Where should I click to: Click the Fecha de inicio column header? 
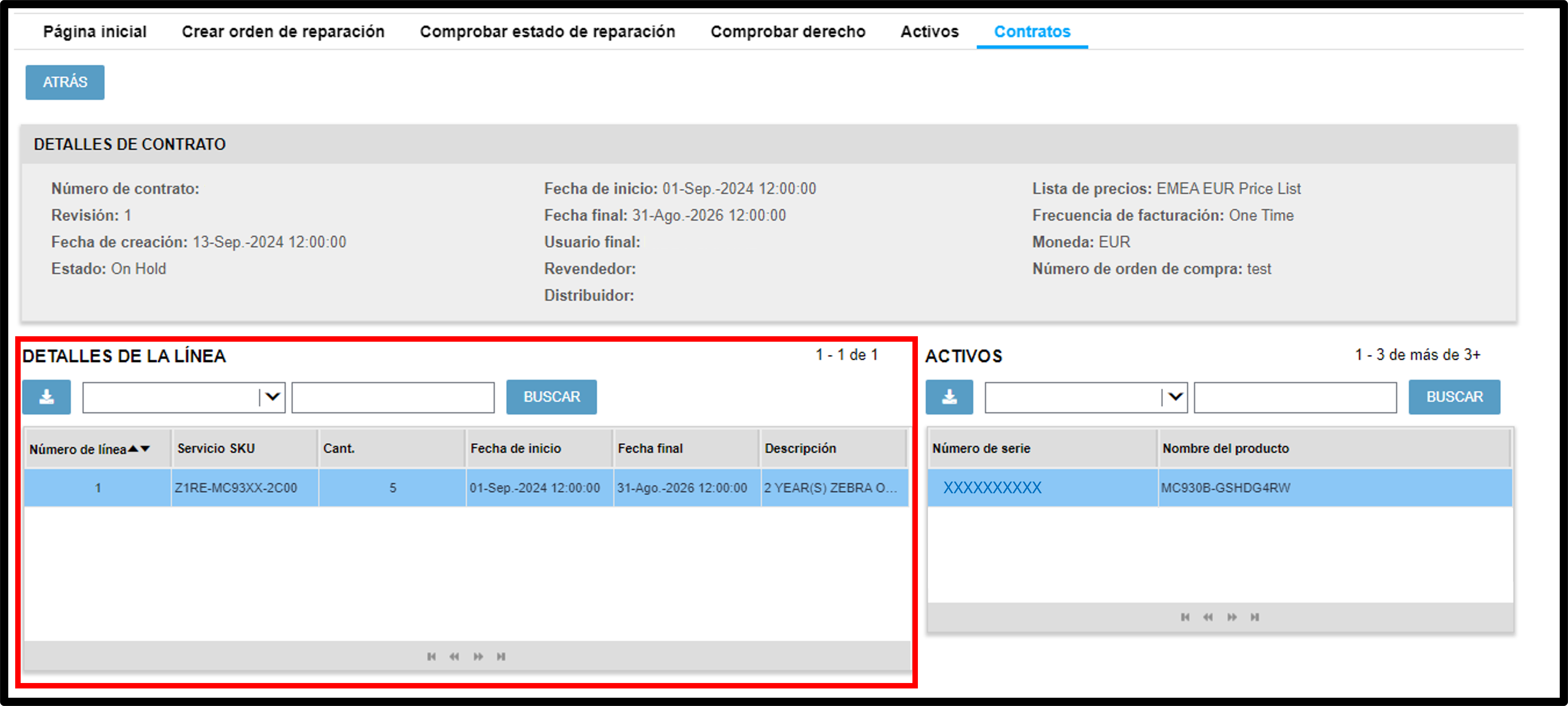pyautogui.click(x=539, y=448)
